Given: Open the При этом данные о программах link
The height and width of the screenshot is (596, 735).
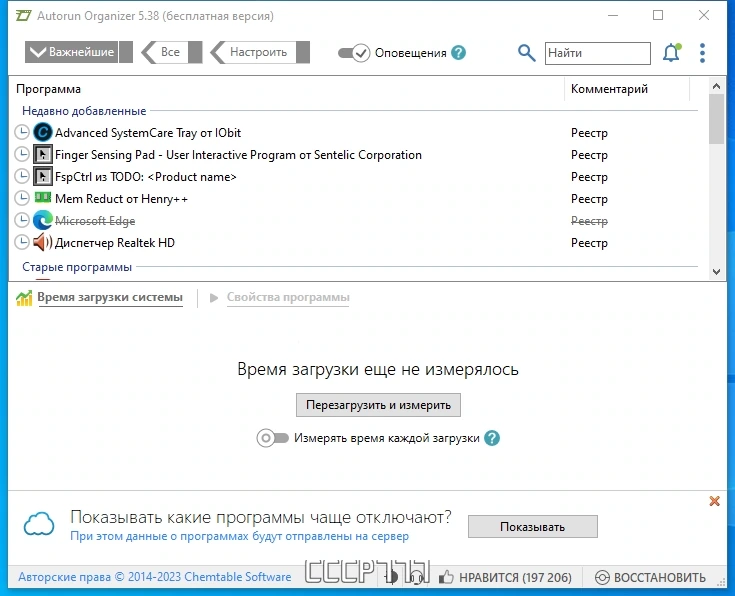Looking at the screenshot, I should [x=239, y=536].
